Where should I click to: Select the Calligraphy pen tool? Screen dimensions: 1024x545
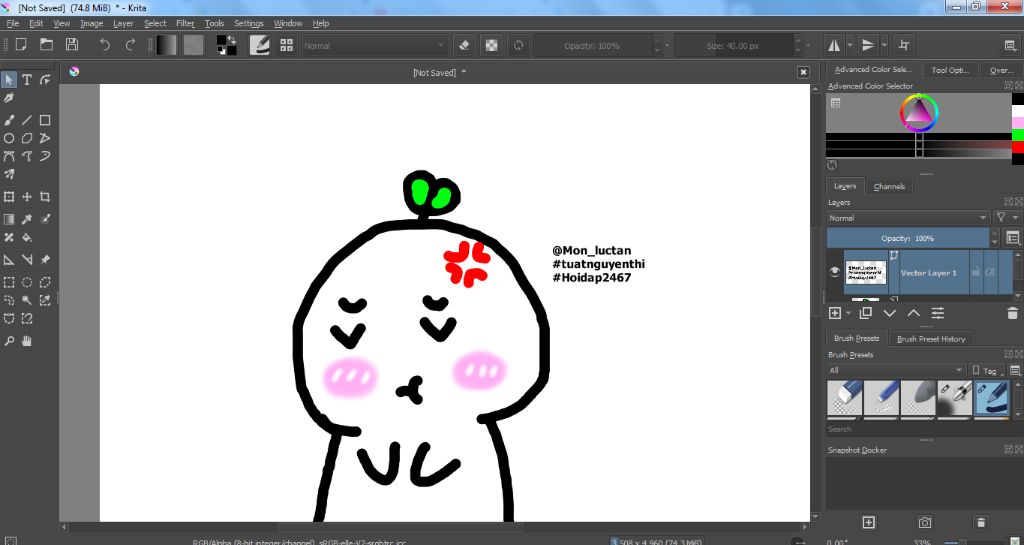(x=9, y=98)
